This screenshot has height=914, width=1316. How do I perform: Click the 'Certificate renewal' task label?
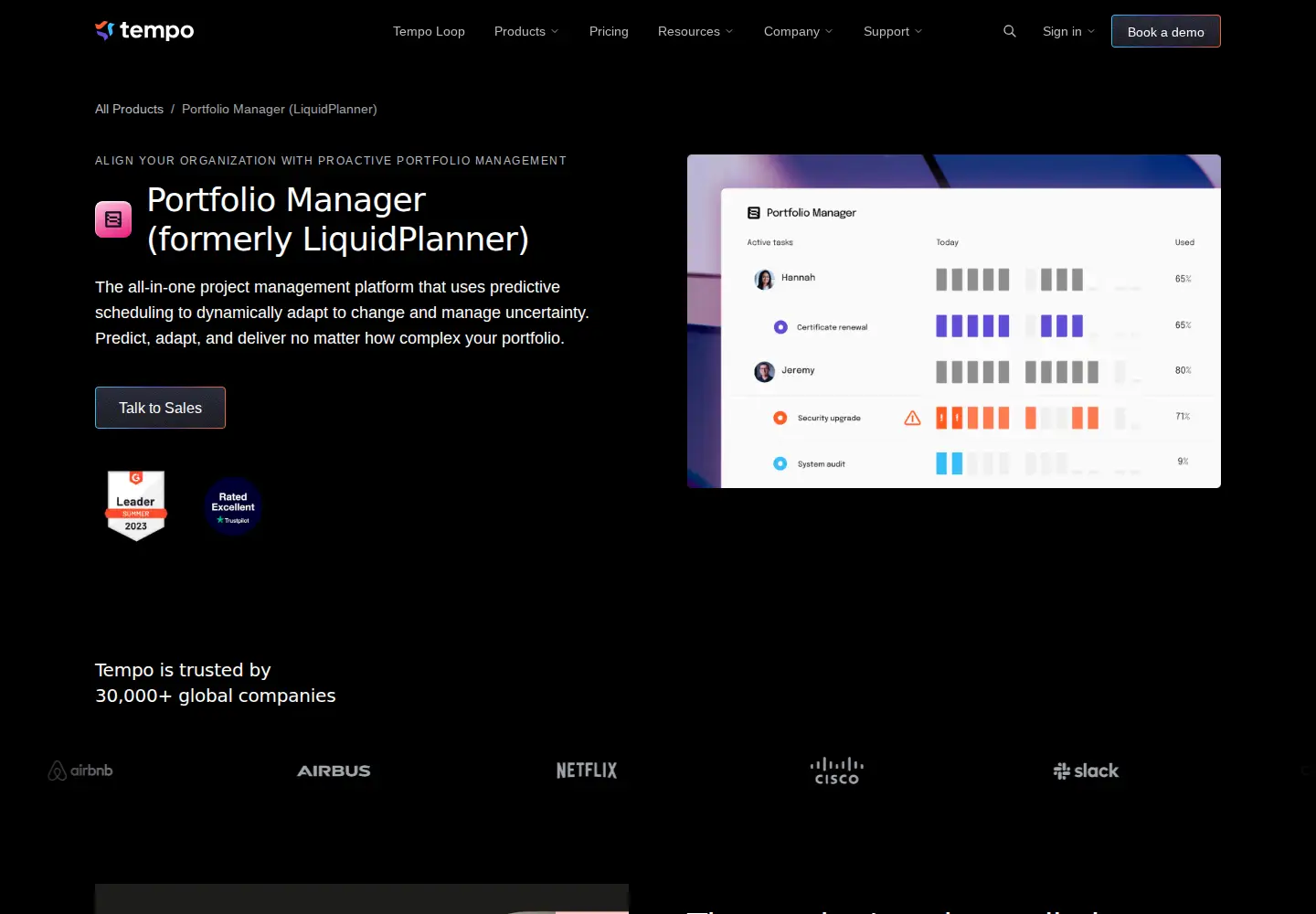832,327
